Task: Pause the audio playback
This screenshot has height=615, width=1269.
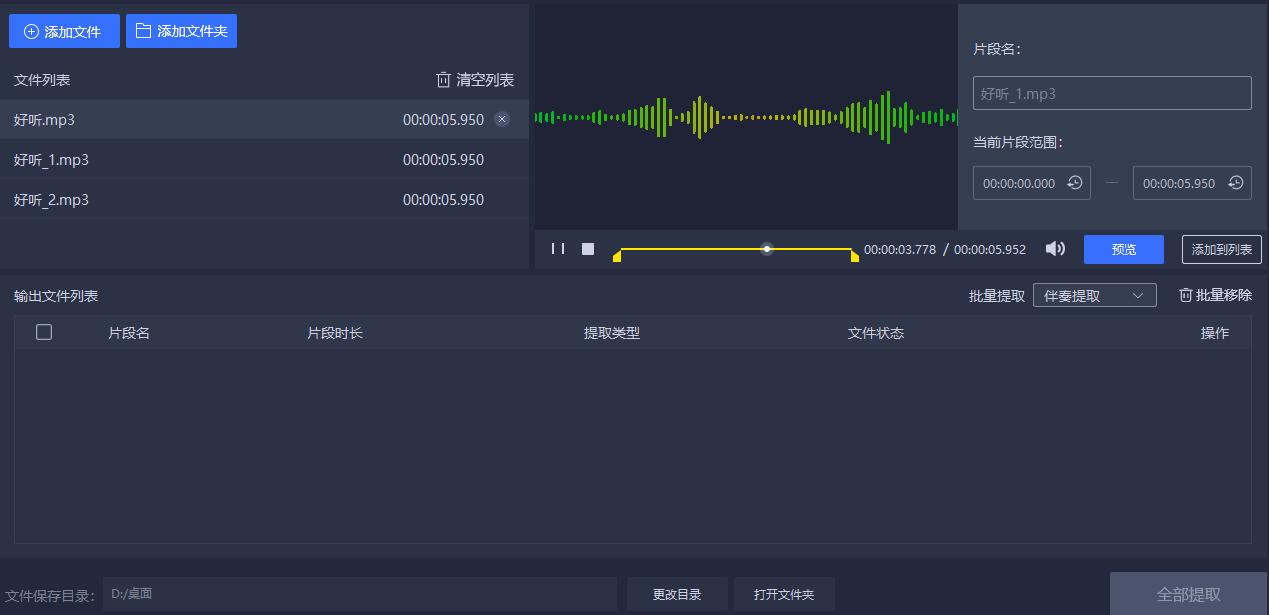Action: 557,248
